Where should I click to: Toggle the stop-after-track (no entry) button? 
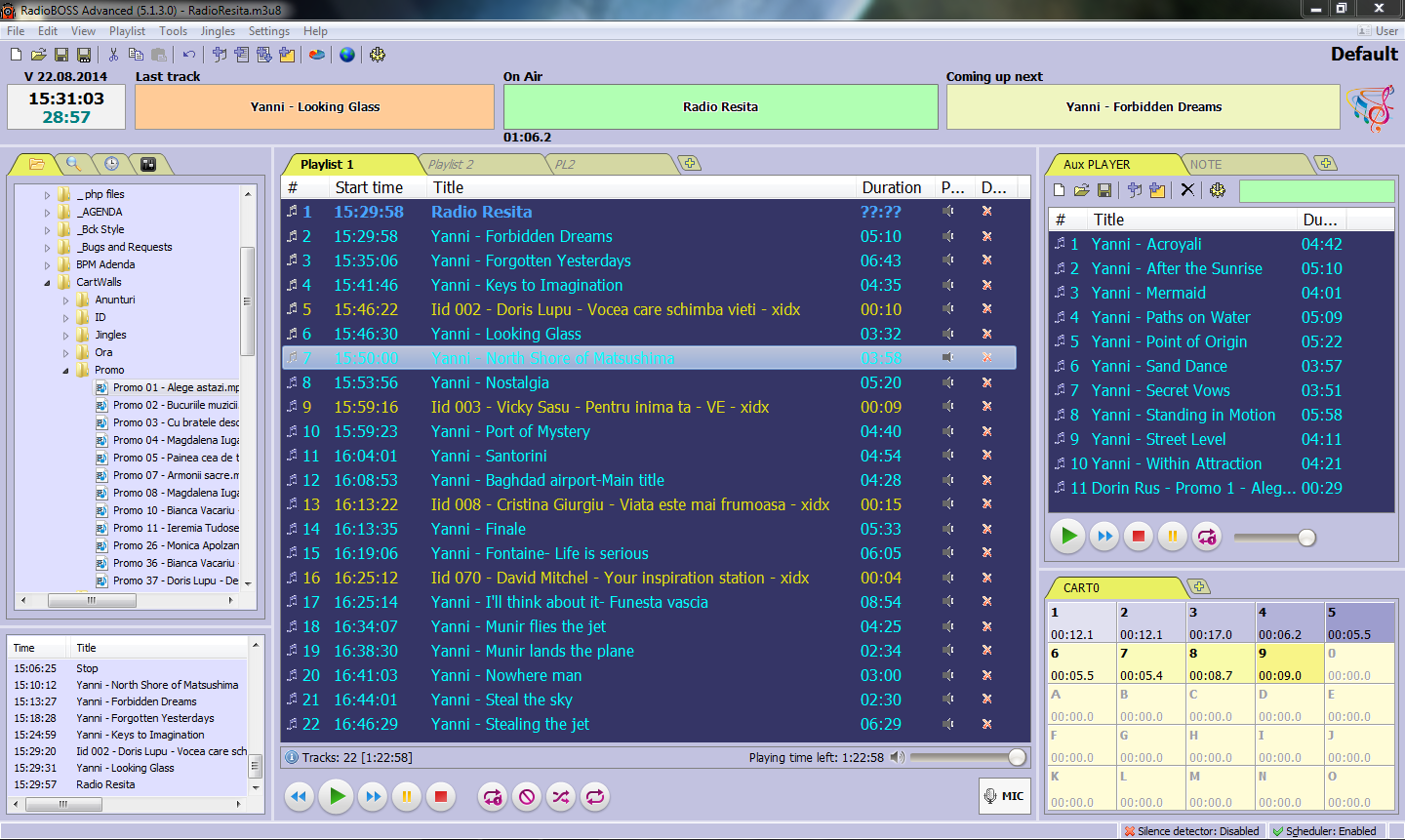527,797
